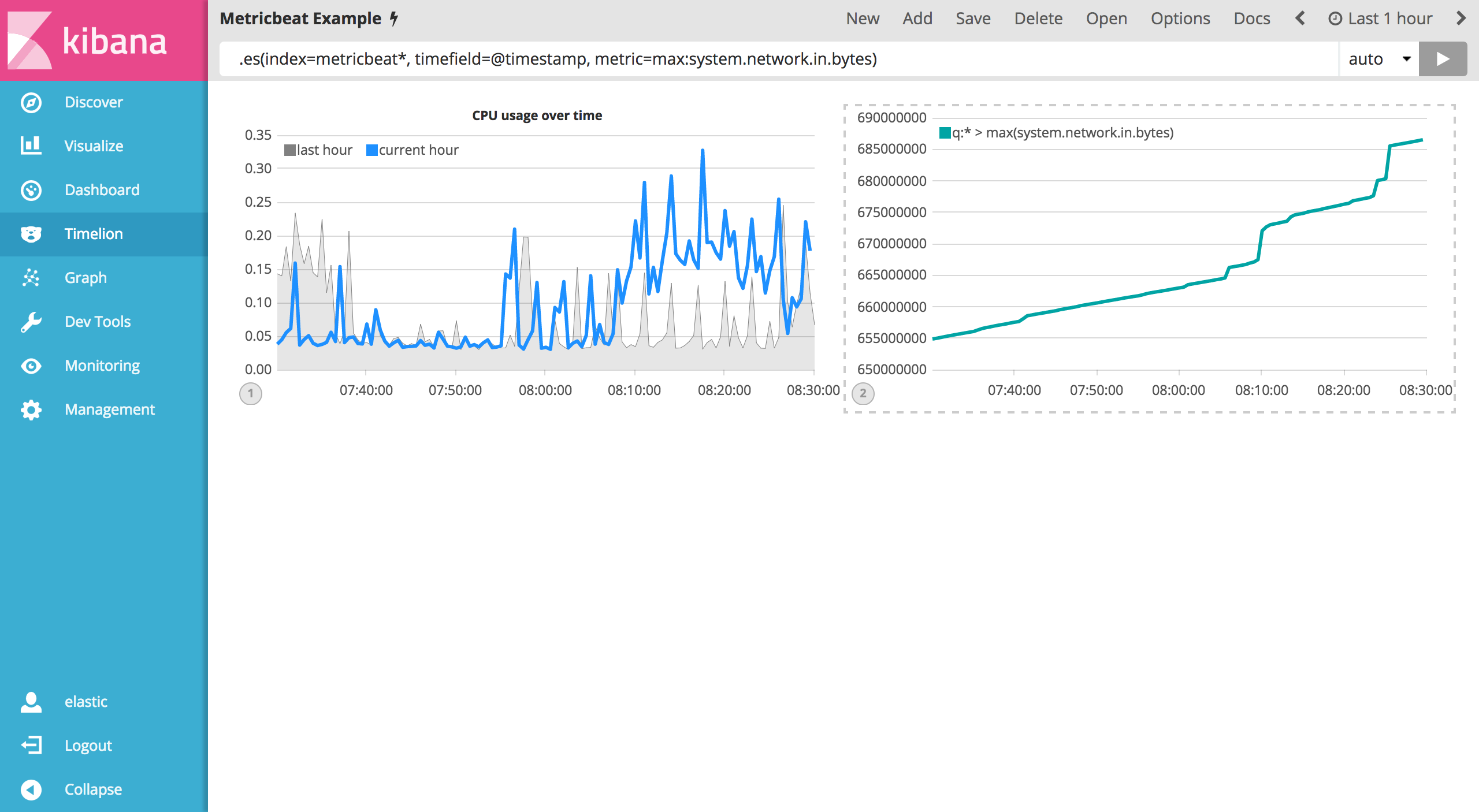
Task: Toggle the 'current hour' series legend
Action: (413, 150)
